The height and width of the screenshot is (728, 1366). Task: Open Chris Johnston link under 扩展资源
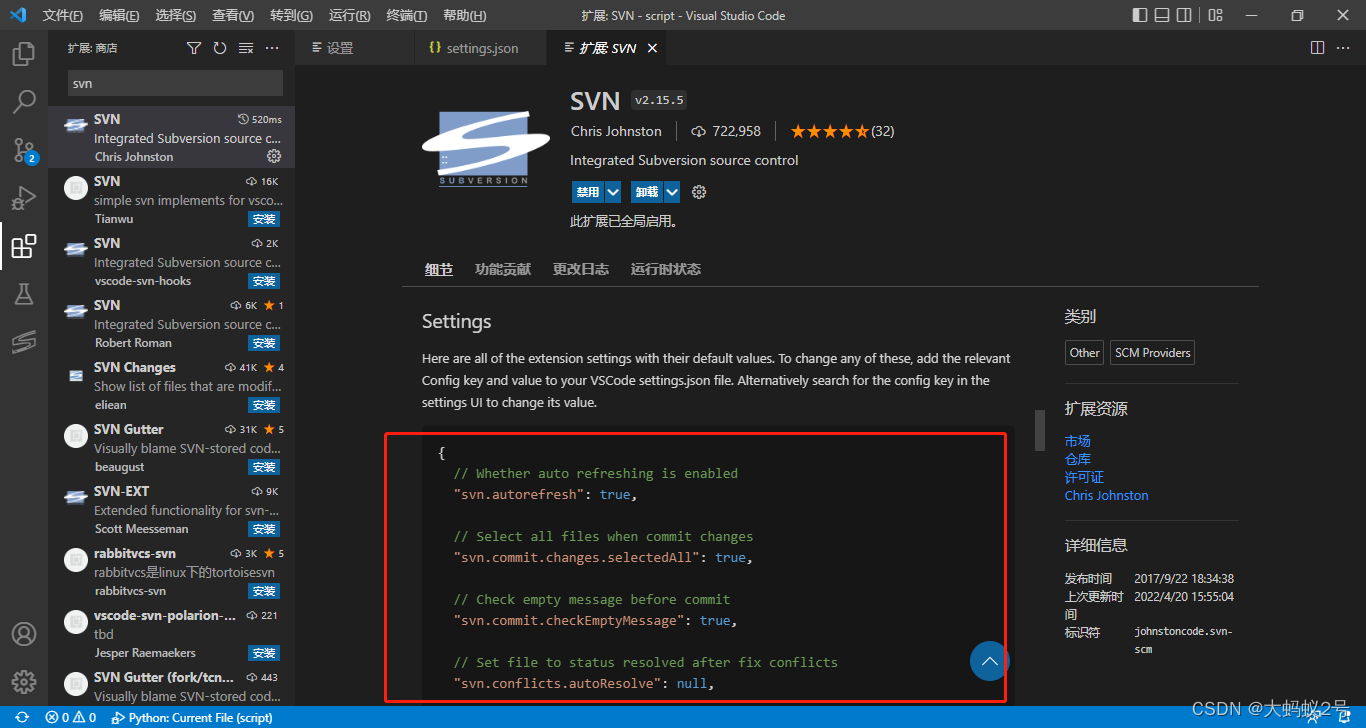point(1107,495)
